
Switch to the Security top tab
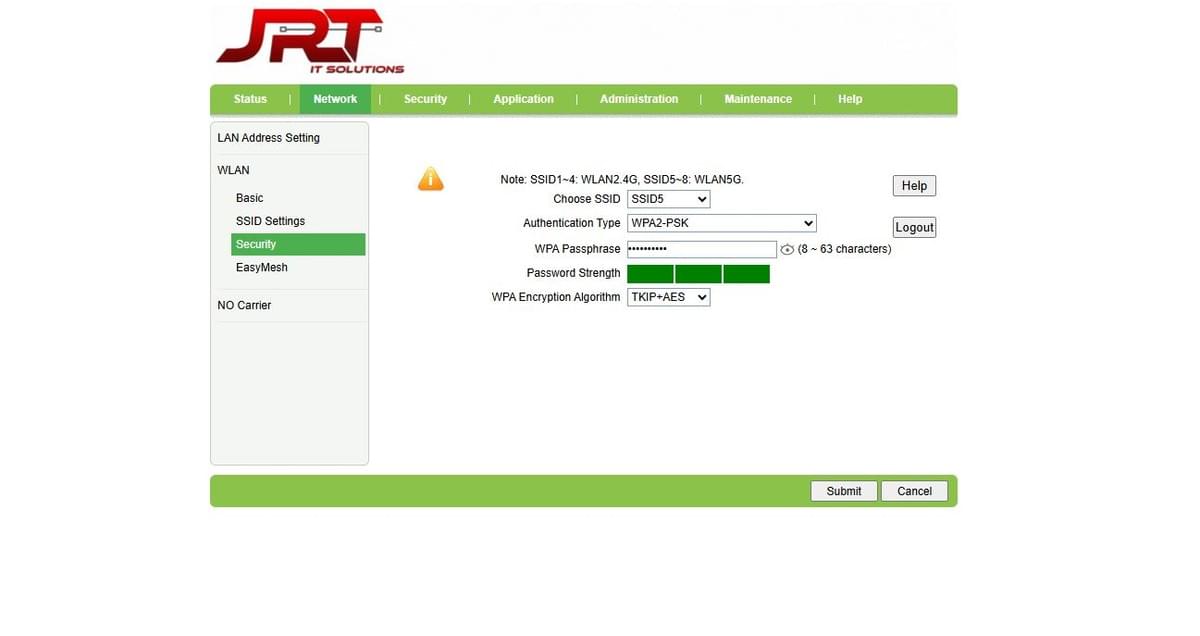tap(425, 99)
